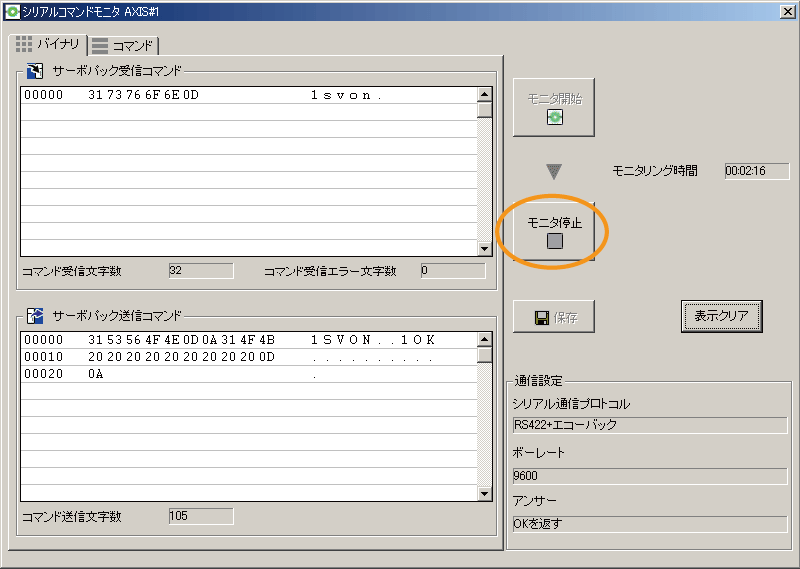Switch to the バイナリ binary tab

point(48,45)
